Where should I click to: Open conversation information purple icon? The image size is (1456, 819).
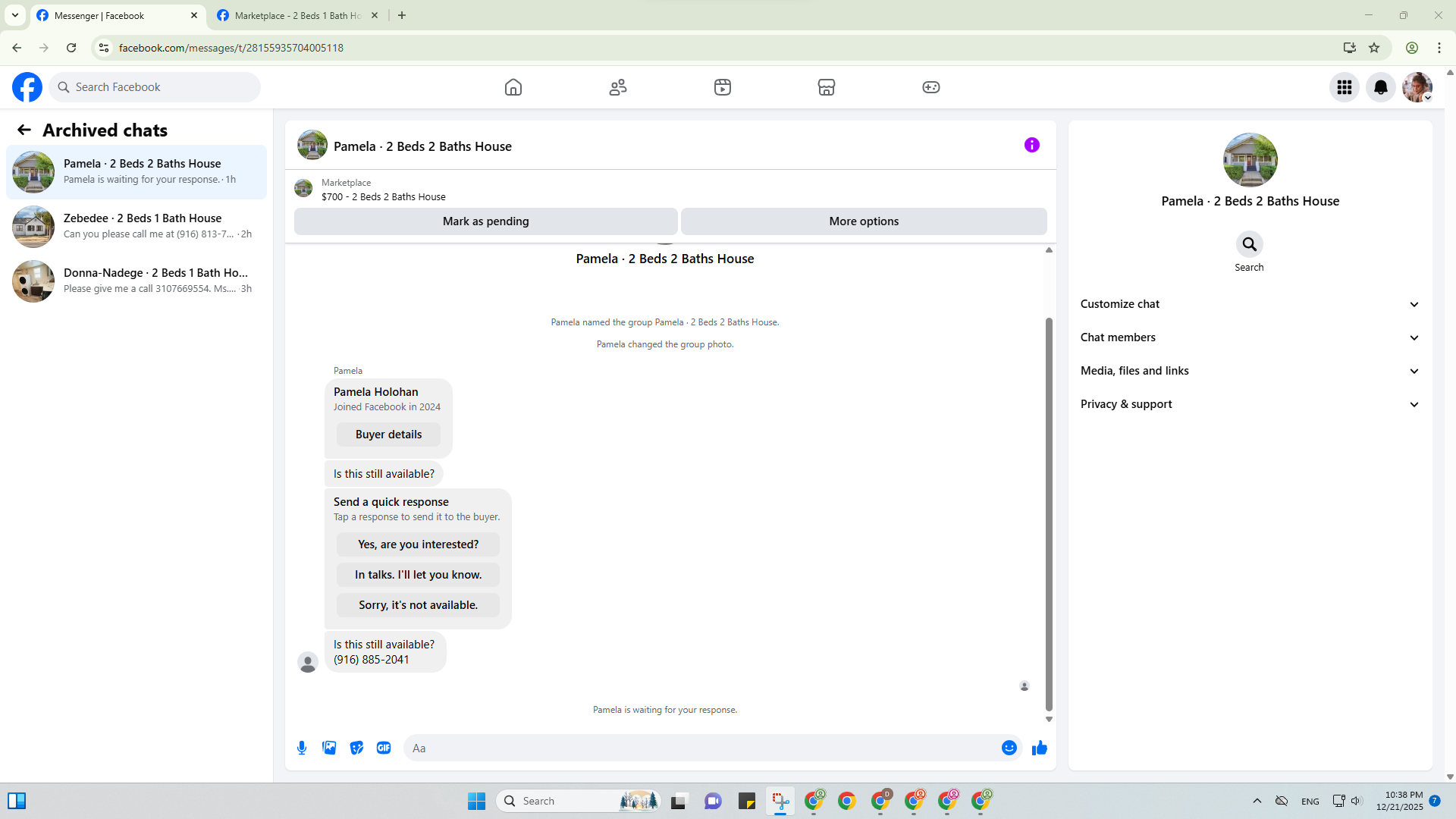coord(1032,145)
